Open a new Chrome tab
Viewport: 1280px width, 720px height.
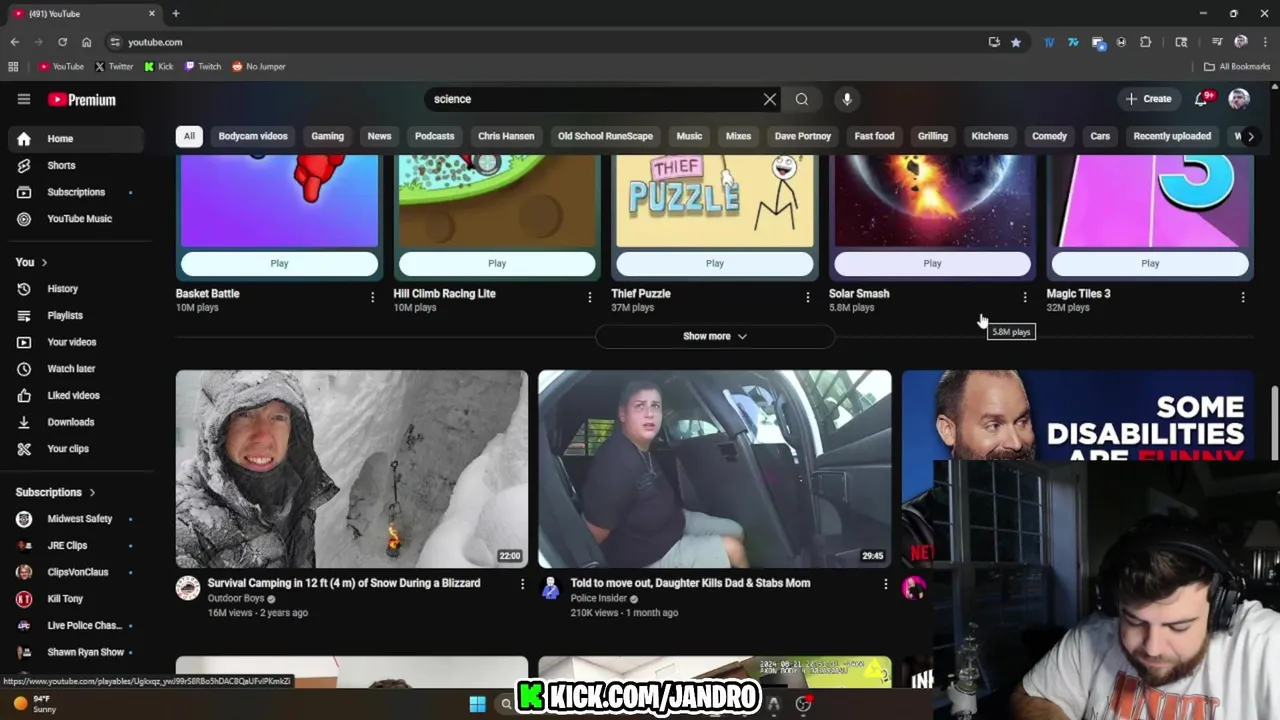[x=176, y=13]
